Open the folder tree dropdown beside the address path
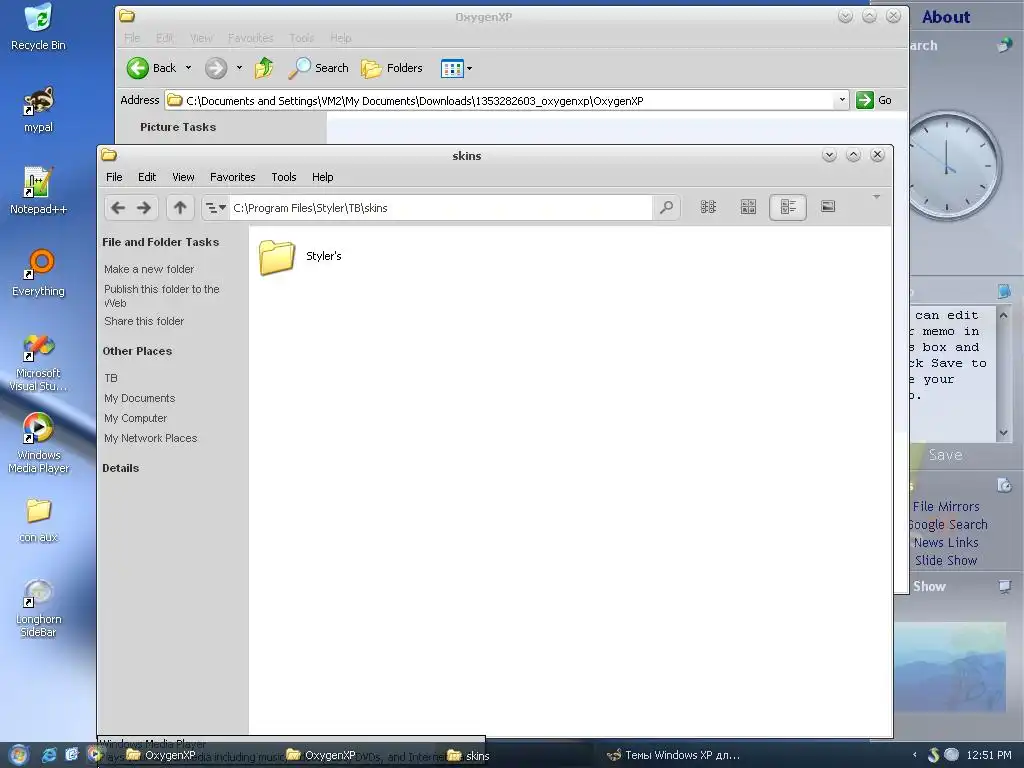 point(215,208)
